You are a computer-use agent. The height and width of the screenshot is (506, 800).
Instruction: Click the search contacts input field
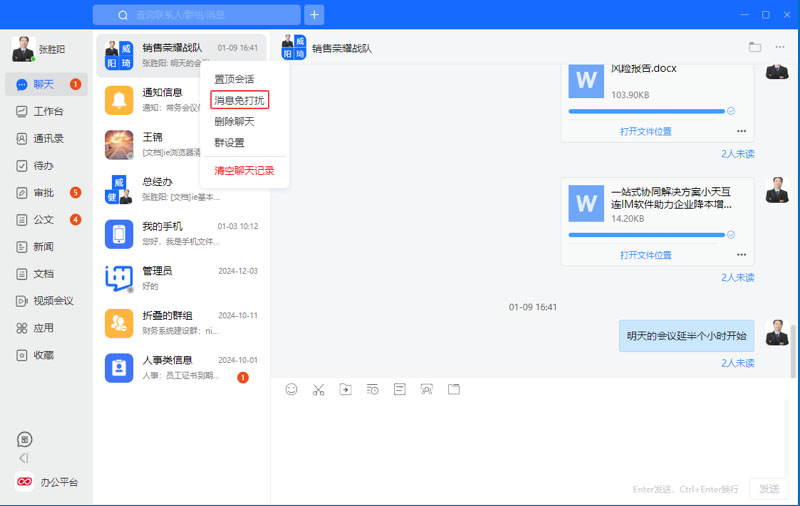[x=205, y=15]
